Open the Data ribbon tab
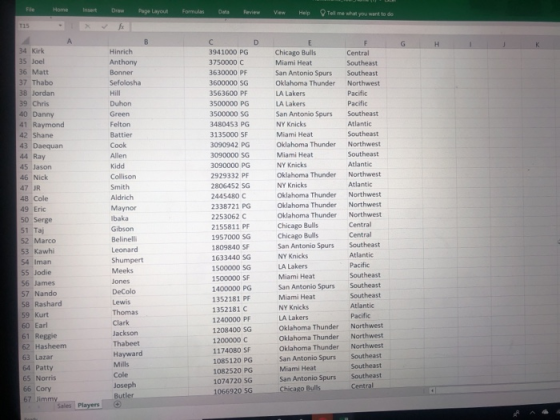This screenshot has width=560, height=420. 224,12
